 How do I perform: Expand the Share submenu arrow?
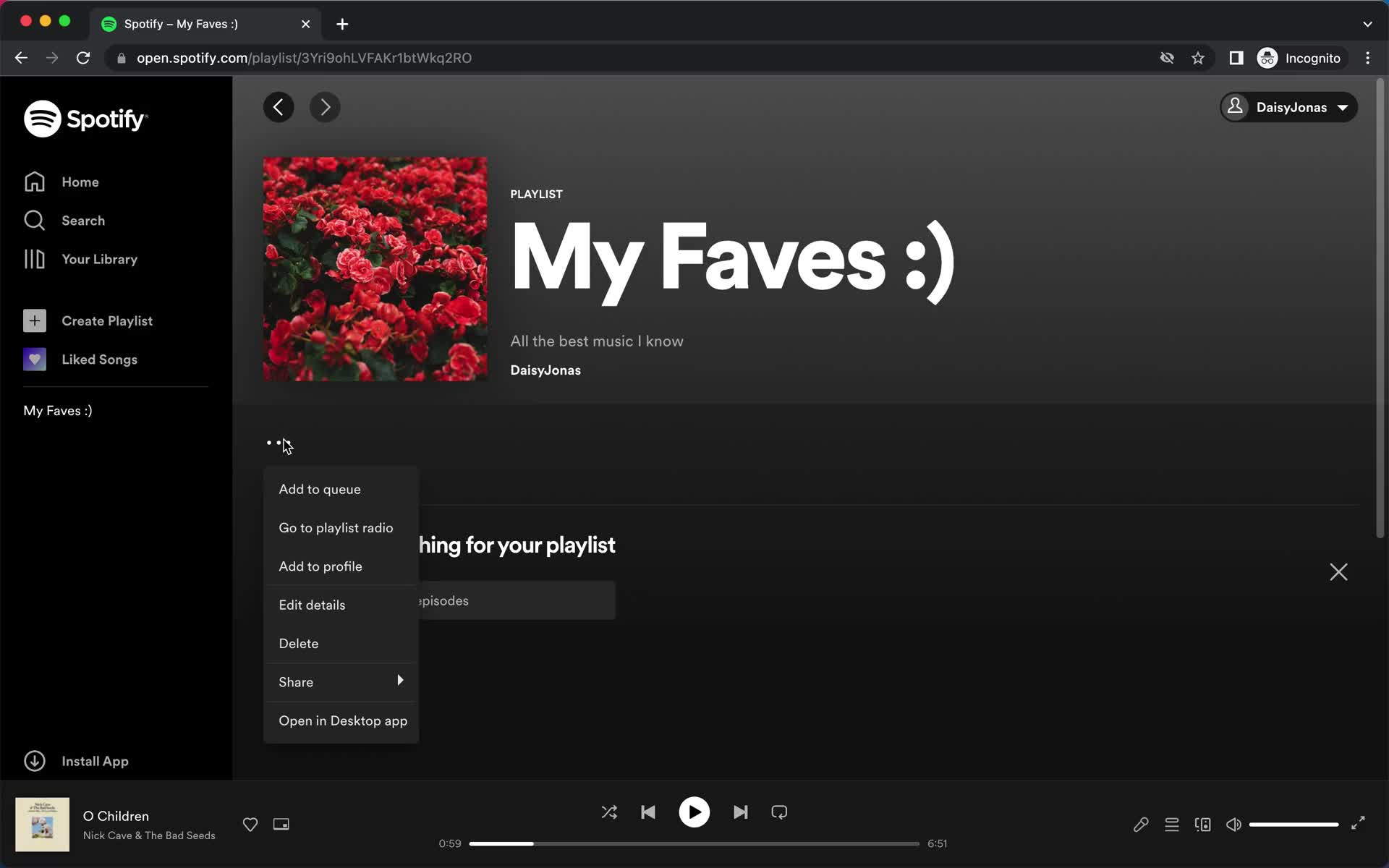click(399, 680)
